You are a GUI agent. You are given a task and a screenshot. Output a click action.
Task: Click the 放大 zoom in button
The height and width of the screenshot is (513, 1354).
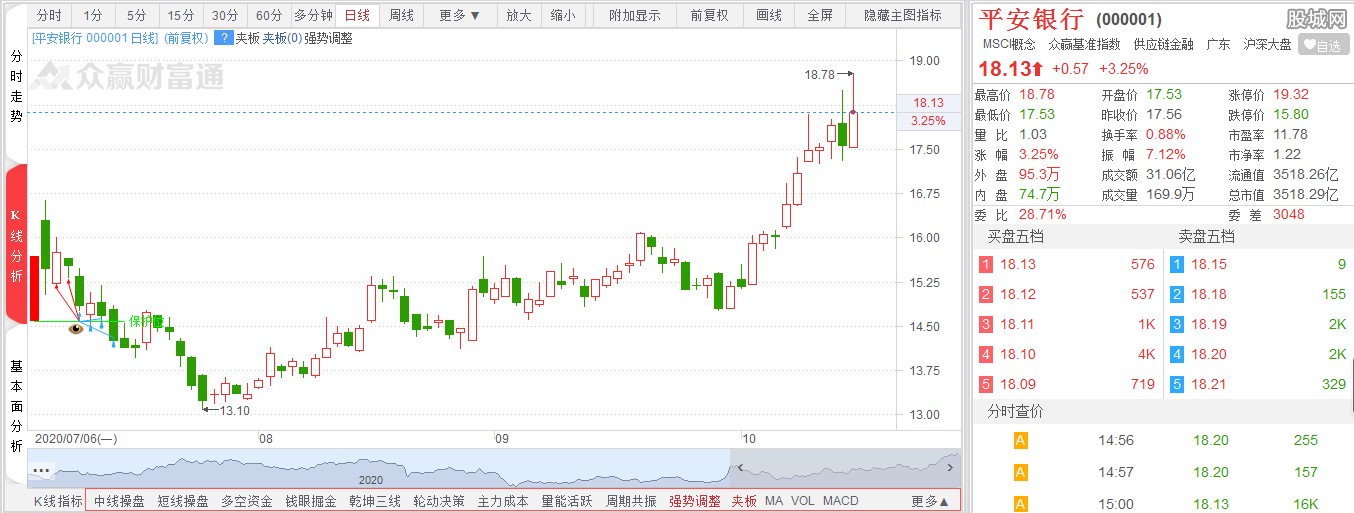click(x=518, y=15)
